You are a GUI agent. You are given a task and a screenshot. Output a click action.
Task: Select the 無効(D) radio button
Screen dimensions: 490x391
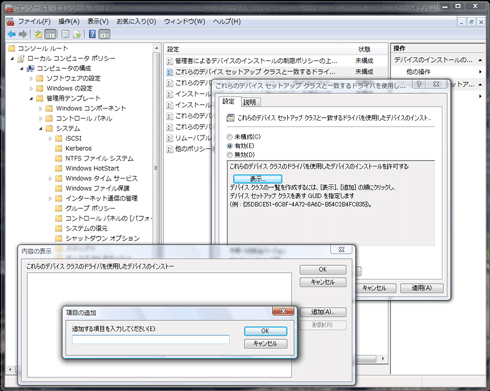click(230, 155)
